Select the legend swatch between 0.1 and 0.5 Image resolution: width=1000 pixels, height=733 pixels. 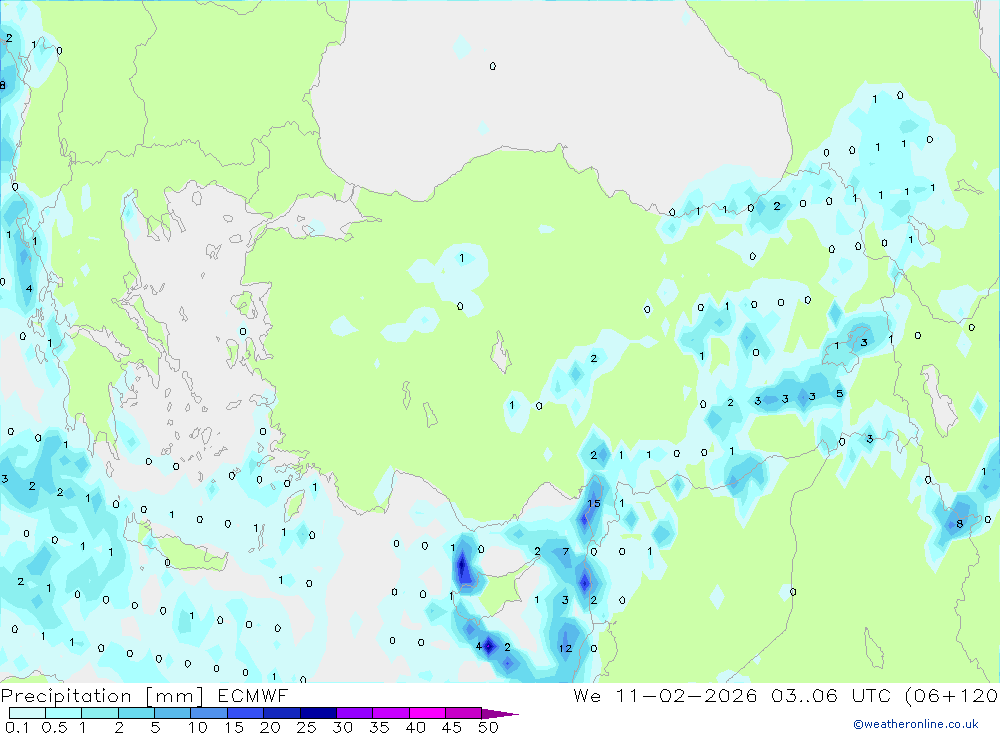pos(27,713)
